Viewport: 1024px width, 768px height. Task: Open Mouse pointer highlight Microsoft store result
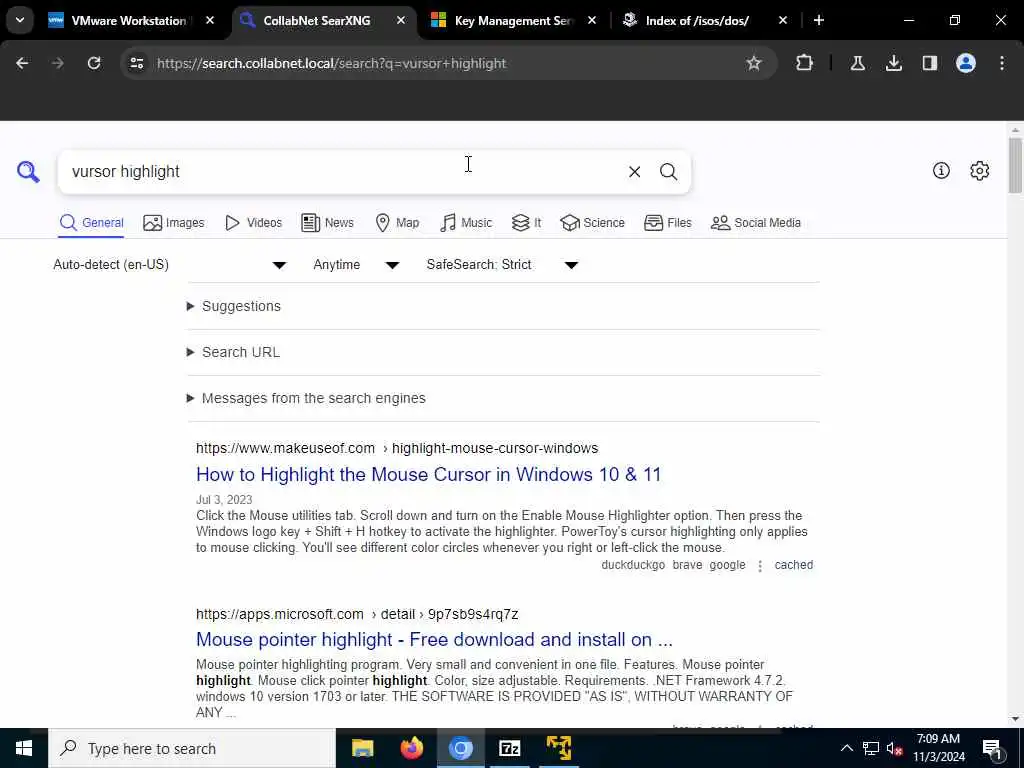coord(434,639)
